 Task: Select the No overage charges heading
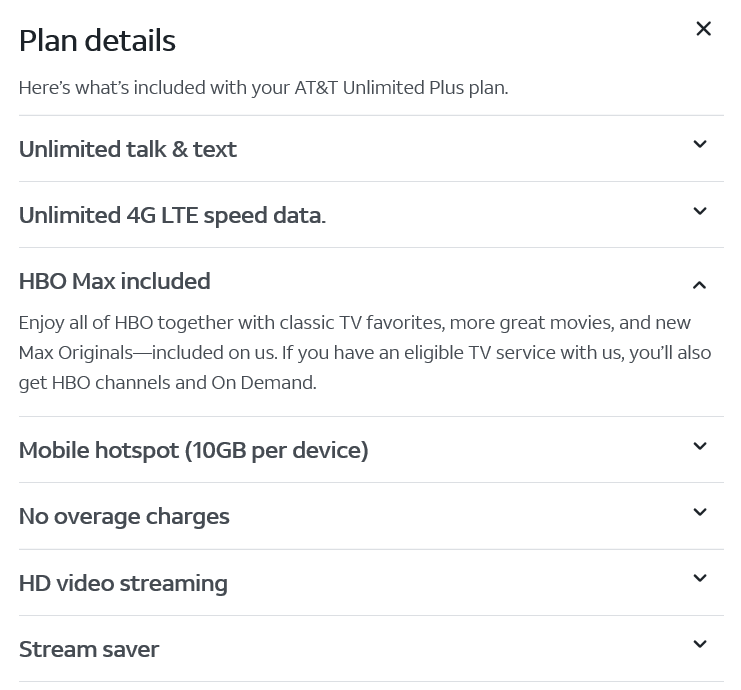(x=124, y=516)
